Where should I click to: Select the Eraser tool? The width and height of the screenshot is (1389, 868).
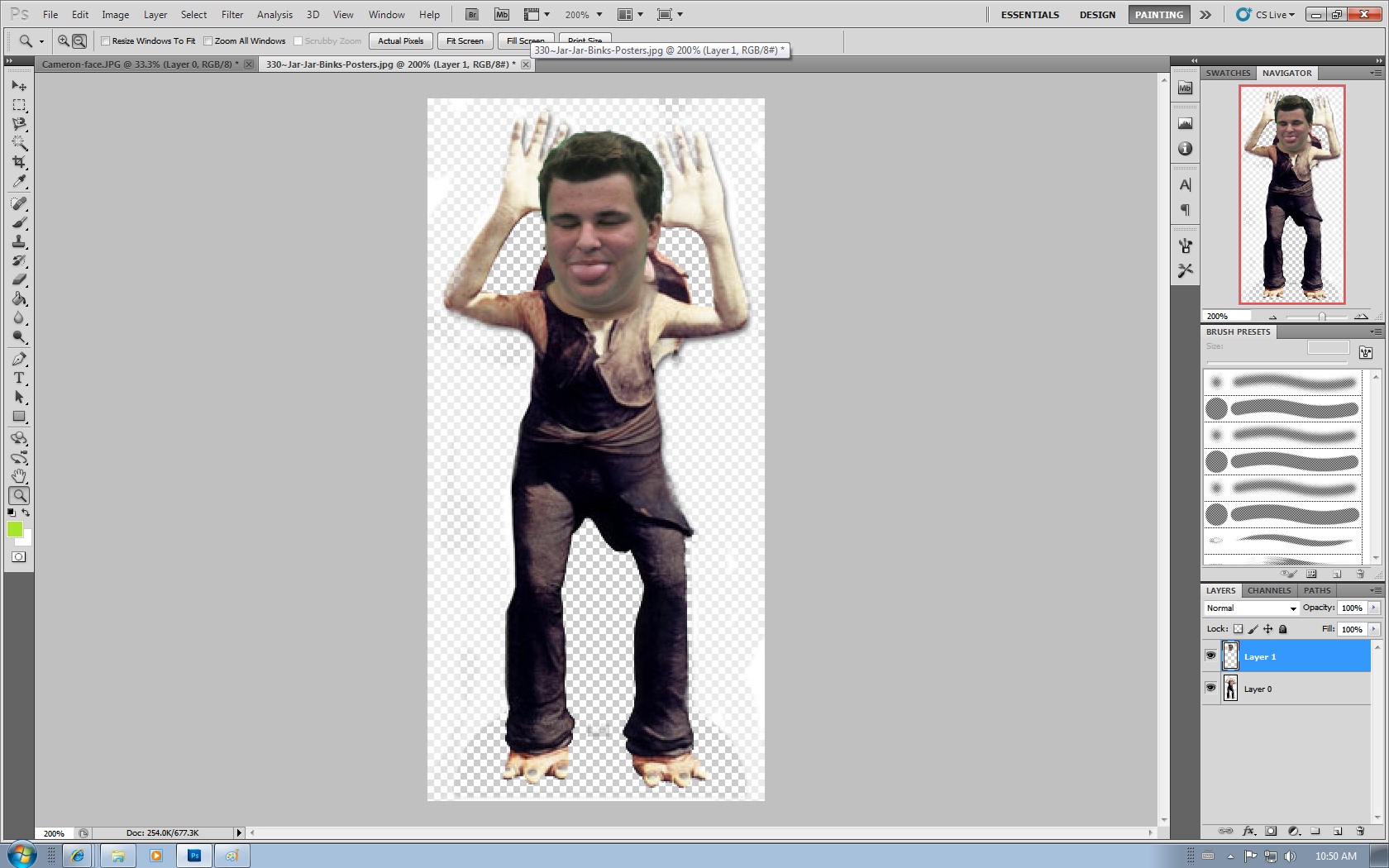[19, 279]
